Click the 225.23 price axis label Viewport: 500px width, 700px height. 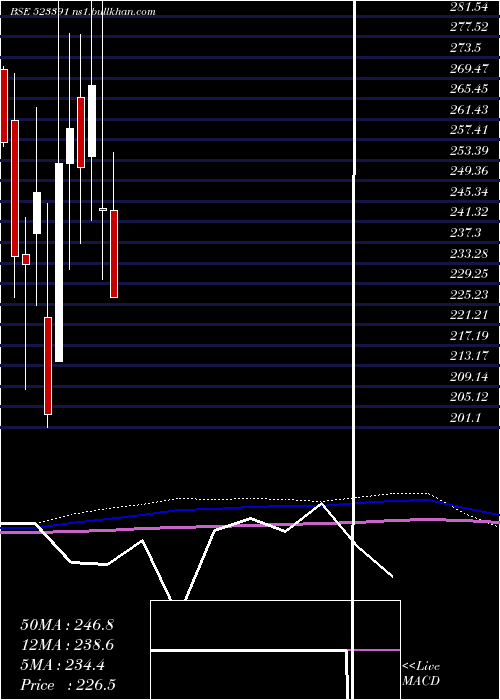(469, 294)
